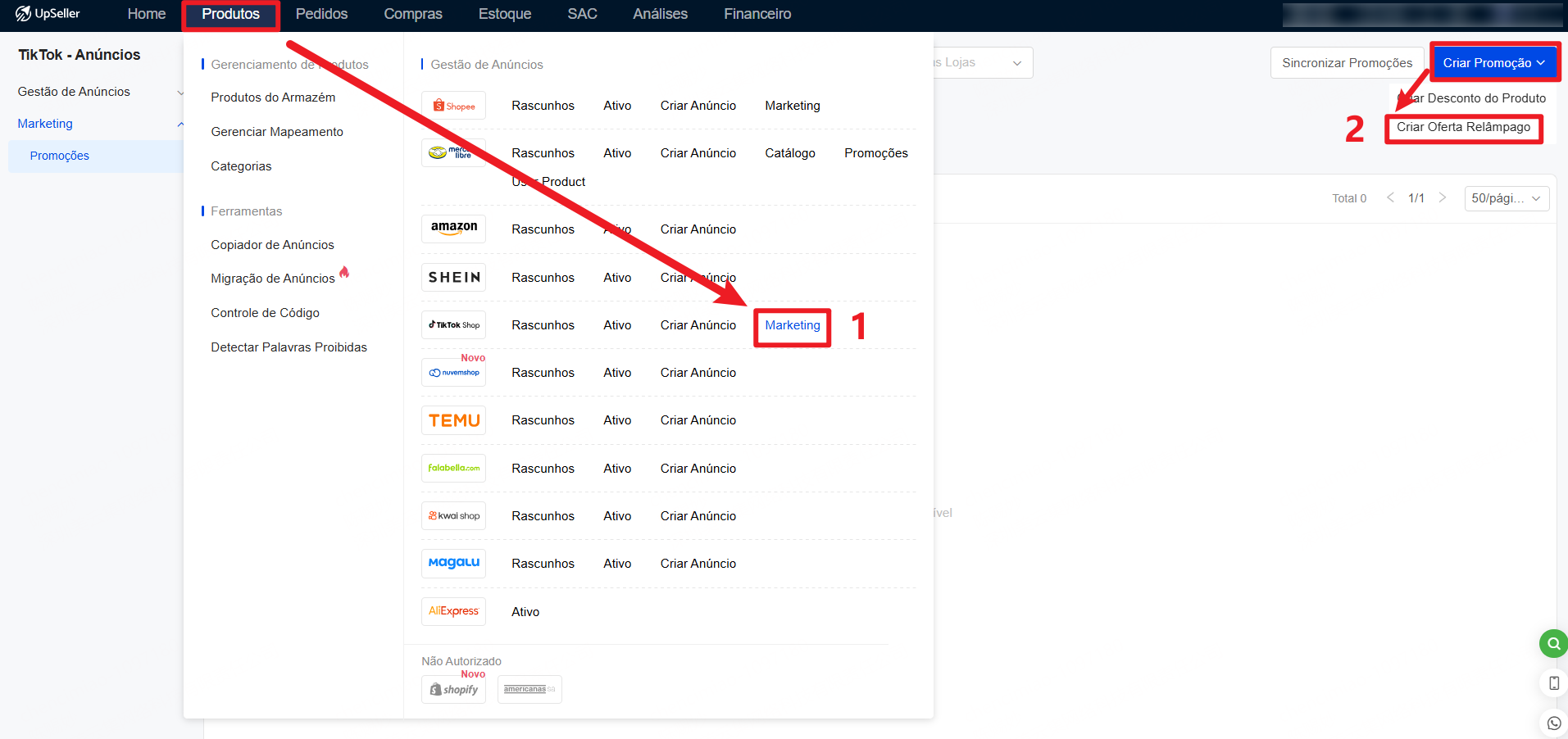Open Kwai Shop Ativo link

(x=617, y=516)
